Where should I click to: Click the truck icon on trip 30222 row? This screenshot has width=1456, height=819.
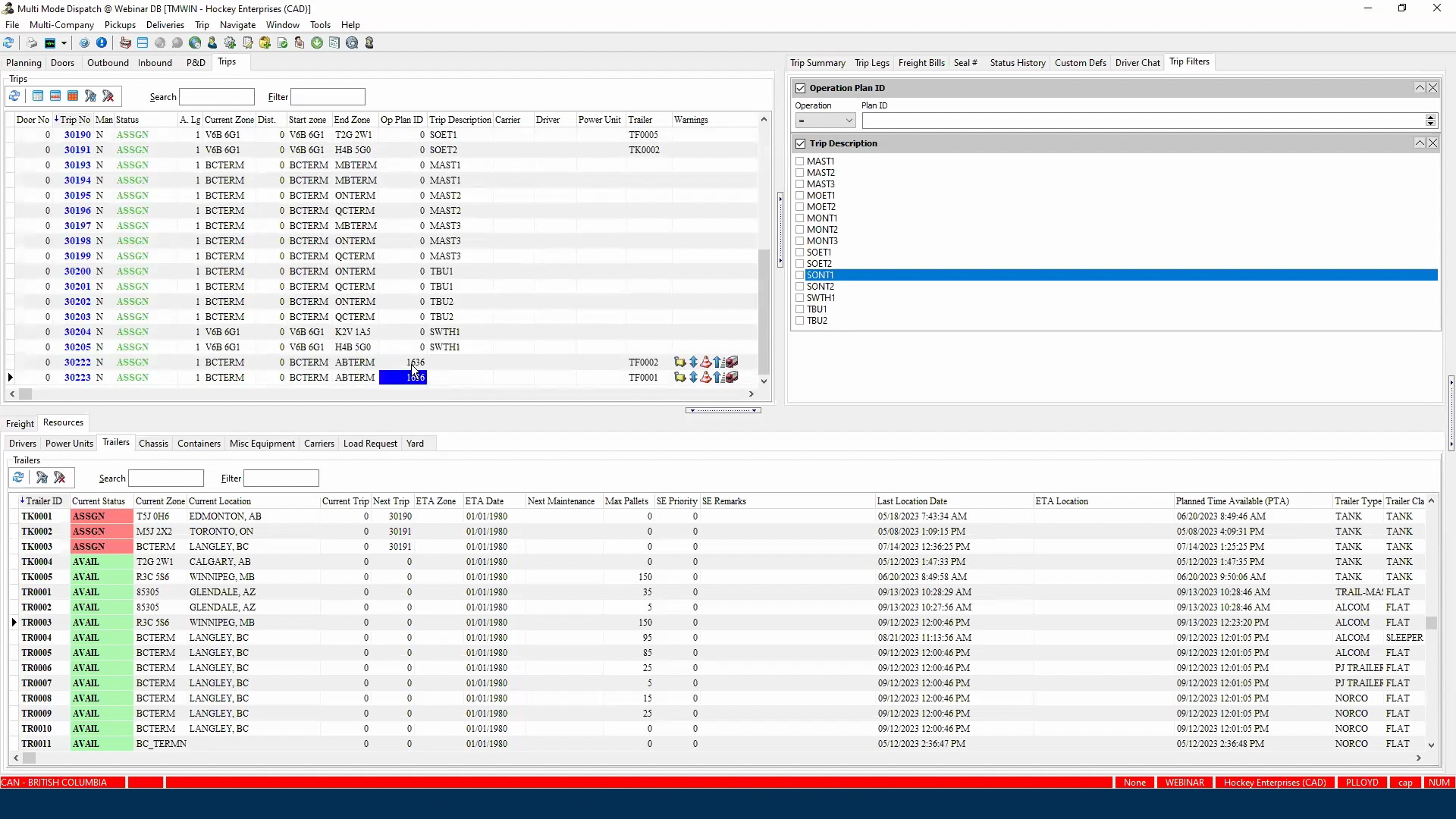tap(730, 362)
